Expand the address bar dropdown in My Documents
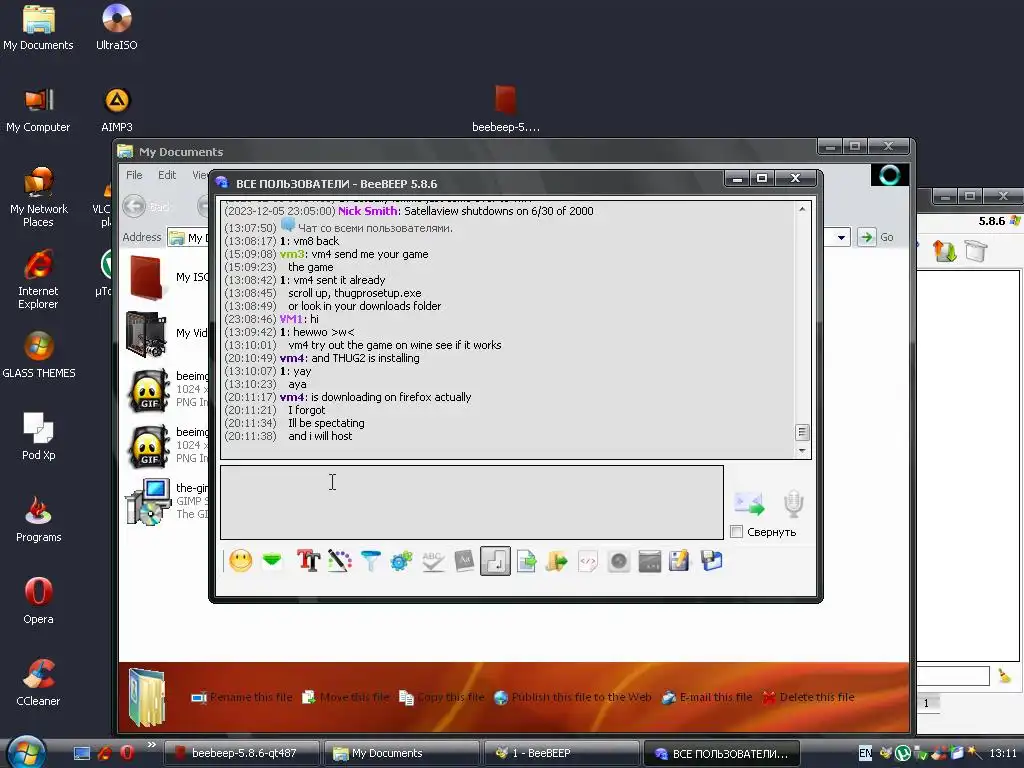The height and width of the screenshot is (768, 1024). 842,237
